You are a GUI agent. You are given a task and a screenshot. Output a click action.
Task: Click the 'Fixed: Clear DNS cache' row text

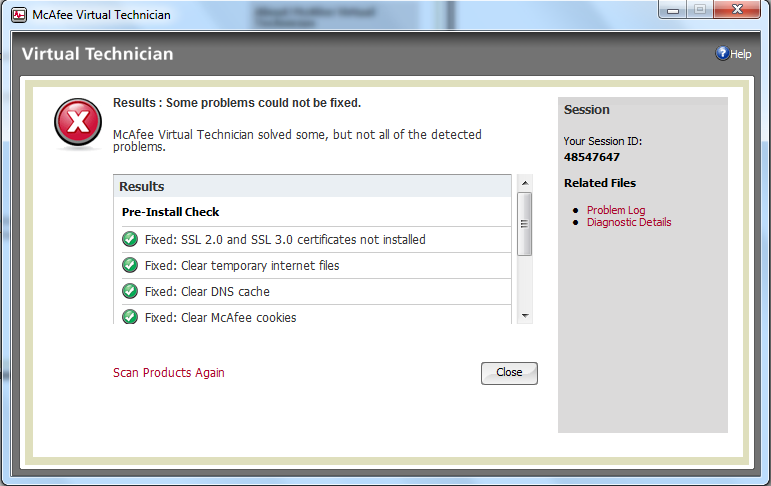tap(207, 292)
